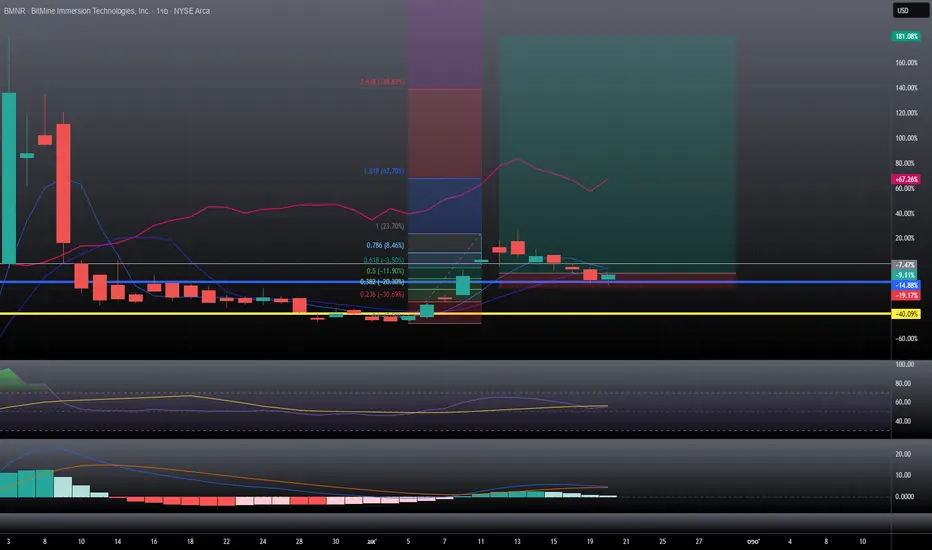The image size is (932, 550).
Task: Select the +67.26% pink price label
Action: [906, 179]
